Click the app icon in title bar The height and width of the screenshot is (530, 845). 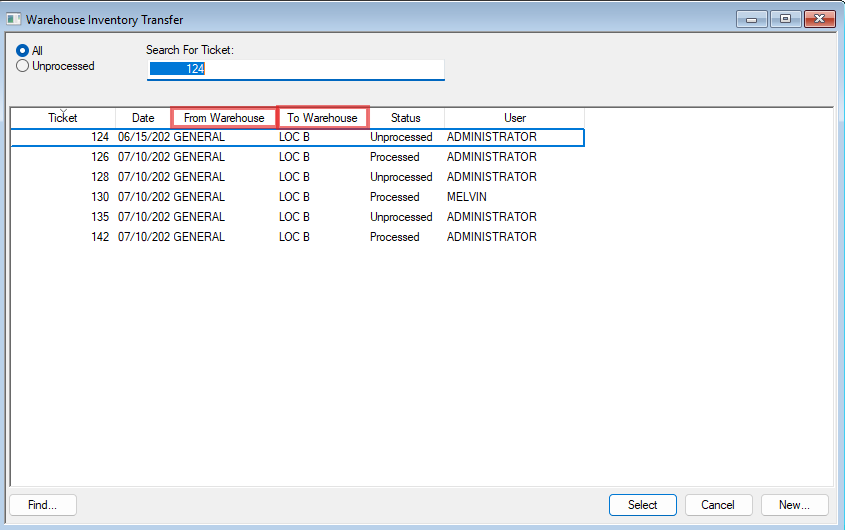(x=13, y=19)
